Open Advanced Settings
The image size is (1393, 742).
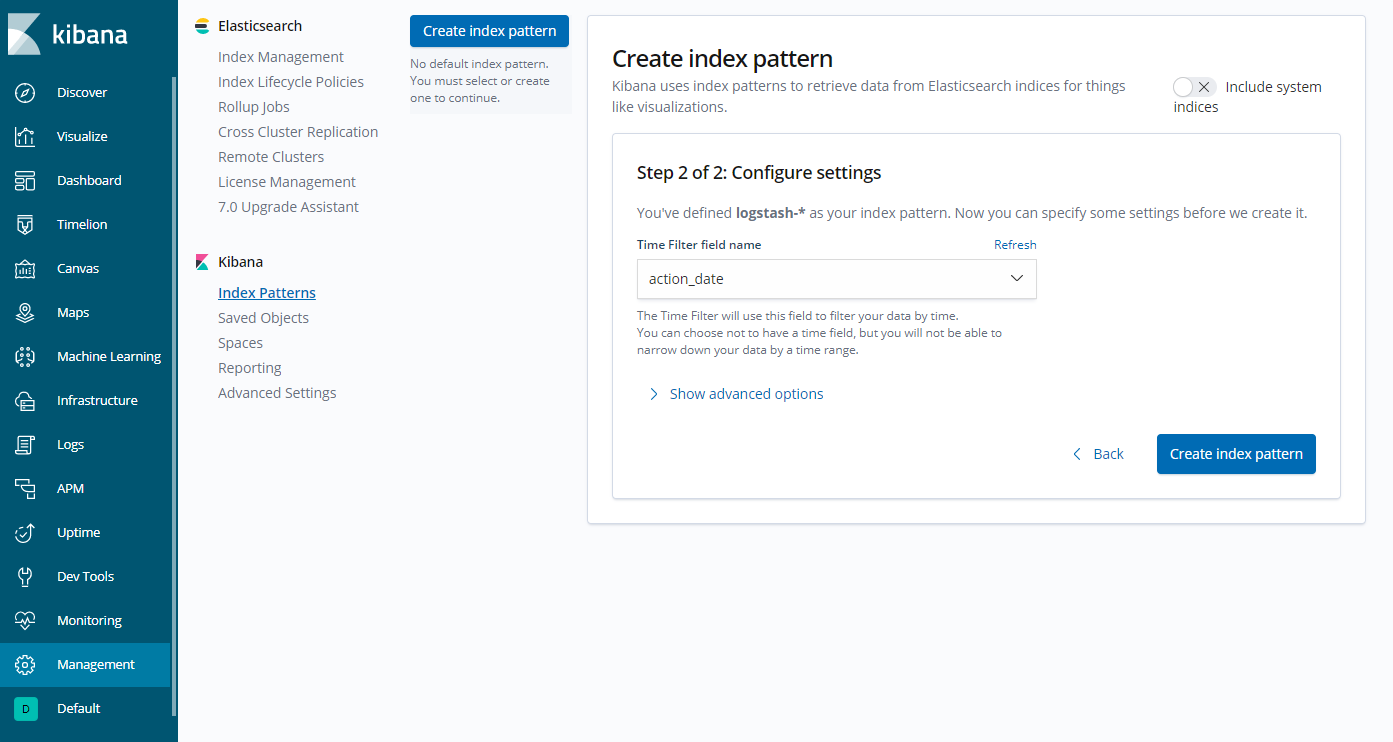click(277, 393)
